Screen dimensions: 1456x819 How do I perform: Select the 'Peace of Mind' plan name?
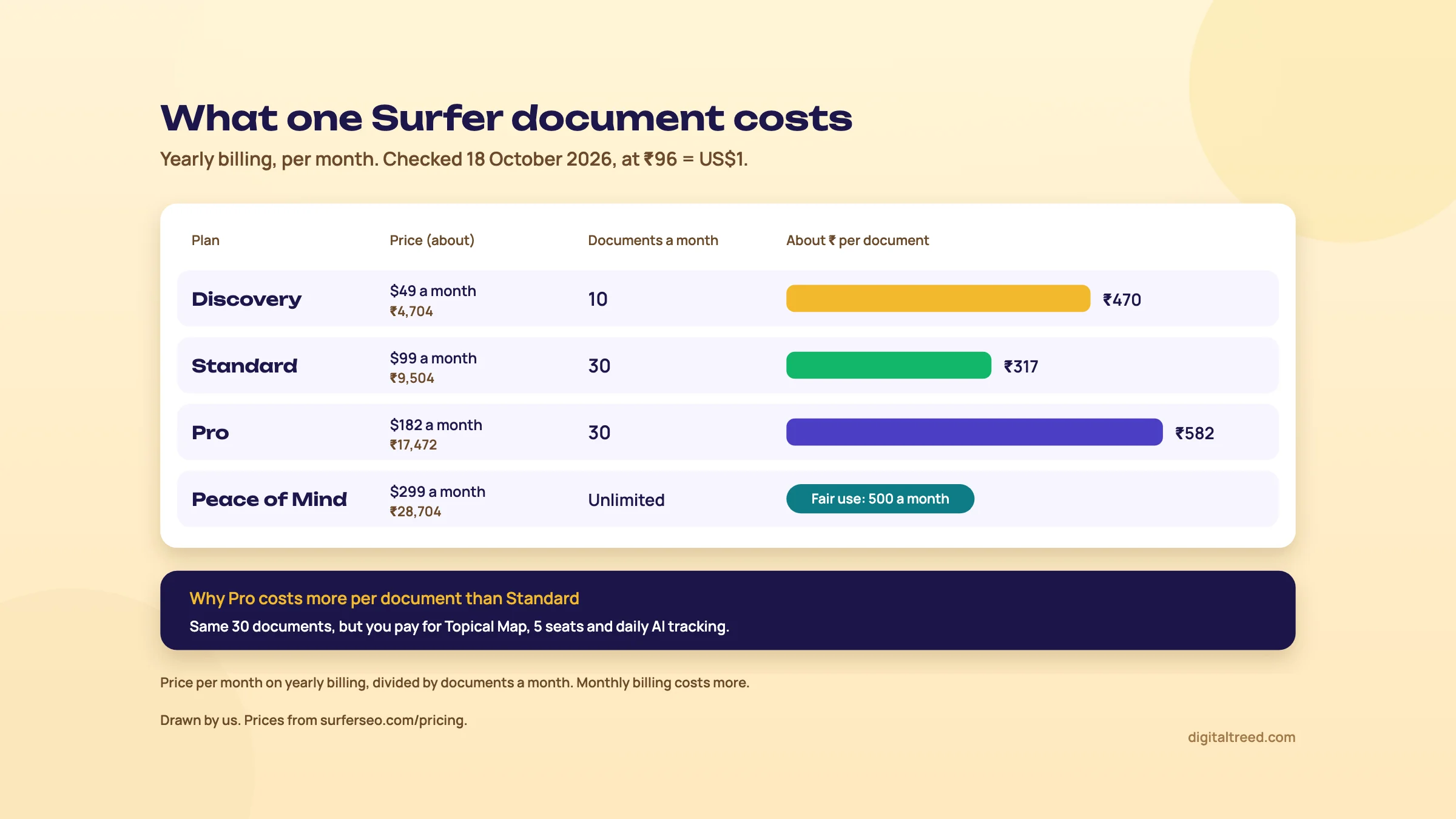(269, 499)
